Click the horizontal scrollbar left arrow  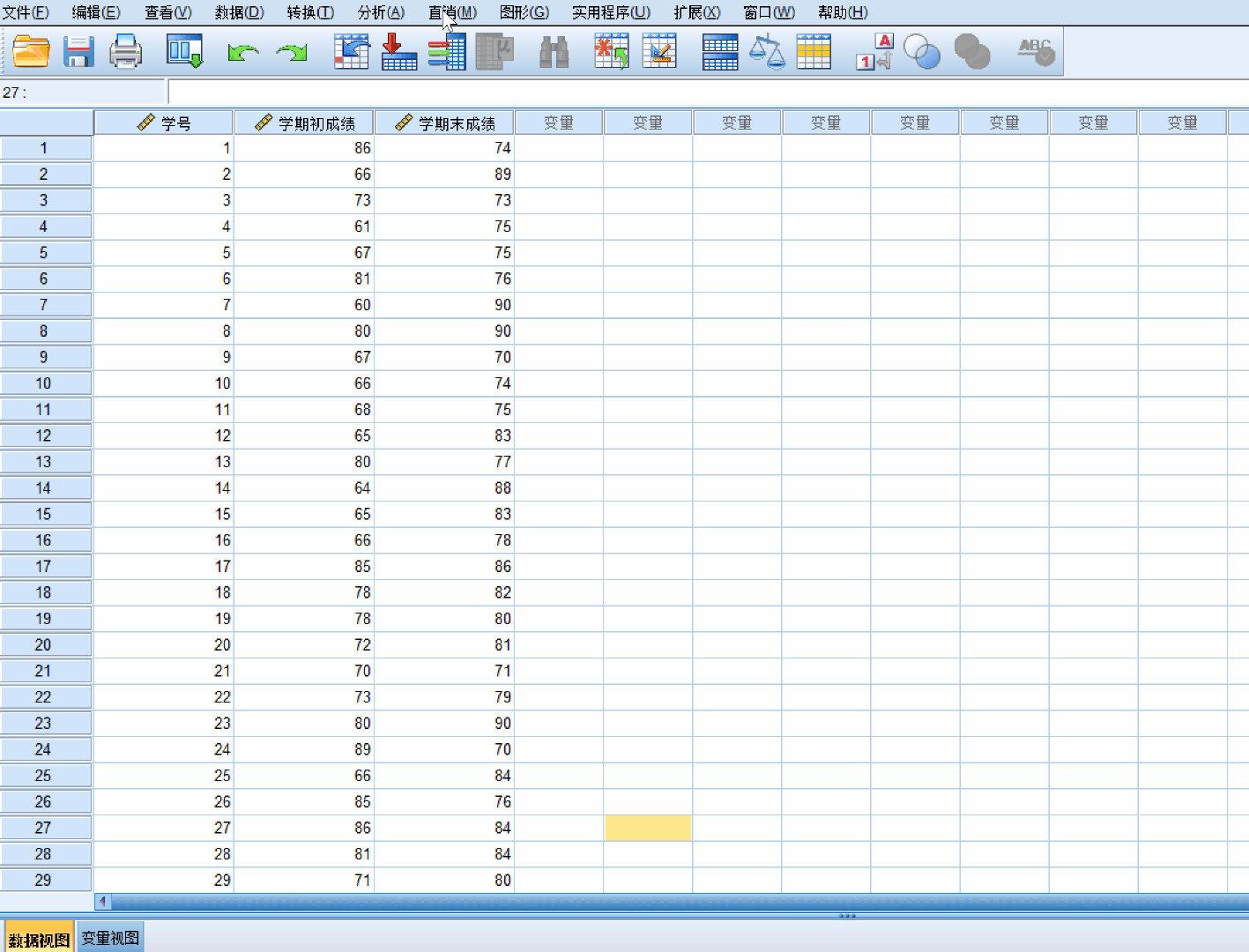103,902
